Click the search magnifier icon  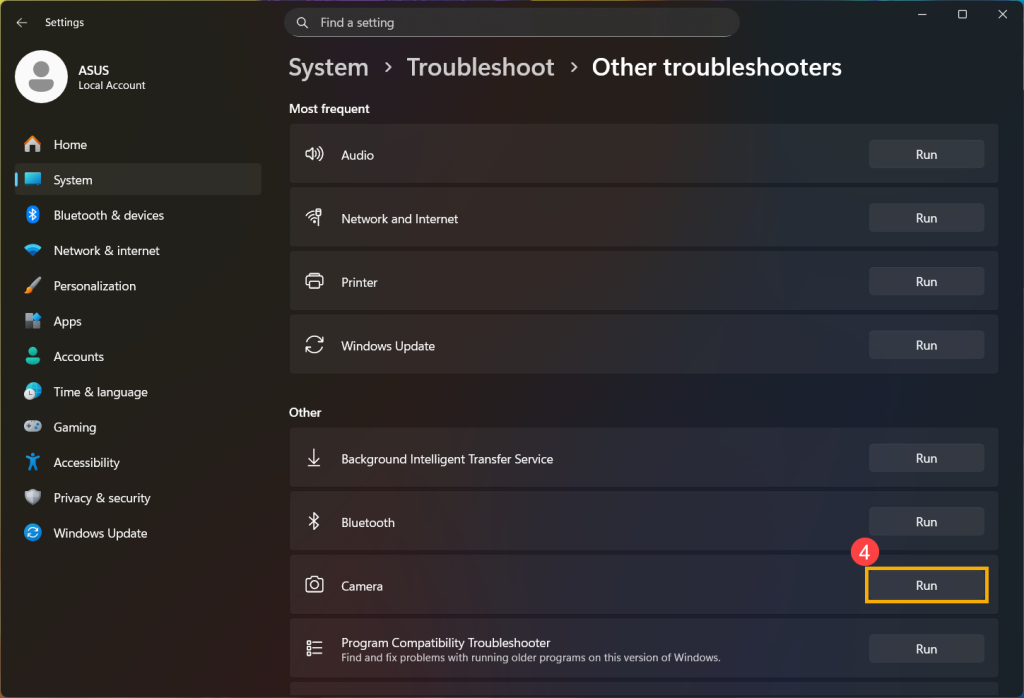coord(301,23)
